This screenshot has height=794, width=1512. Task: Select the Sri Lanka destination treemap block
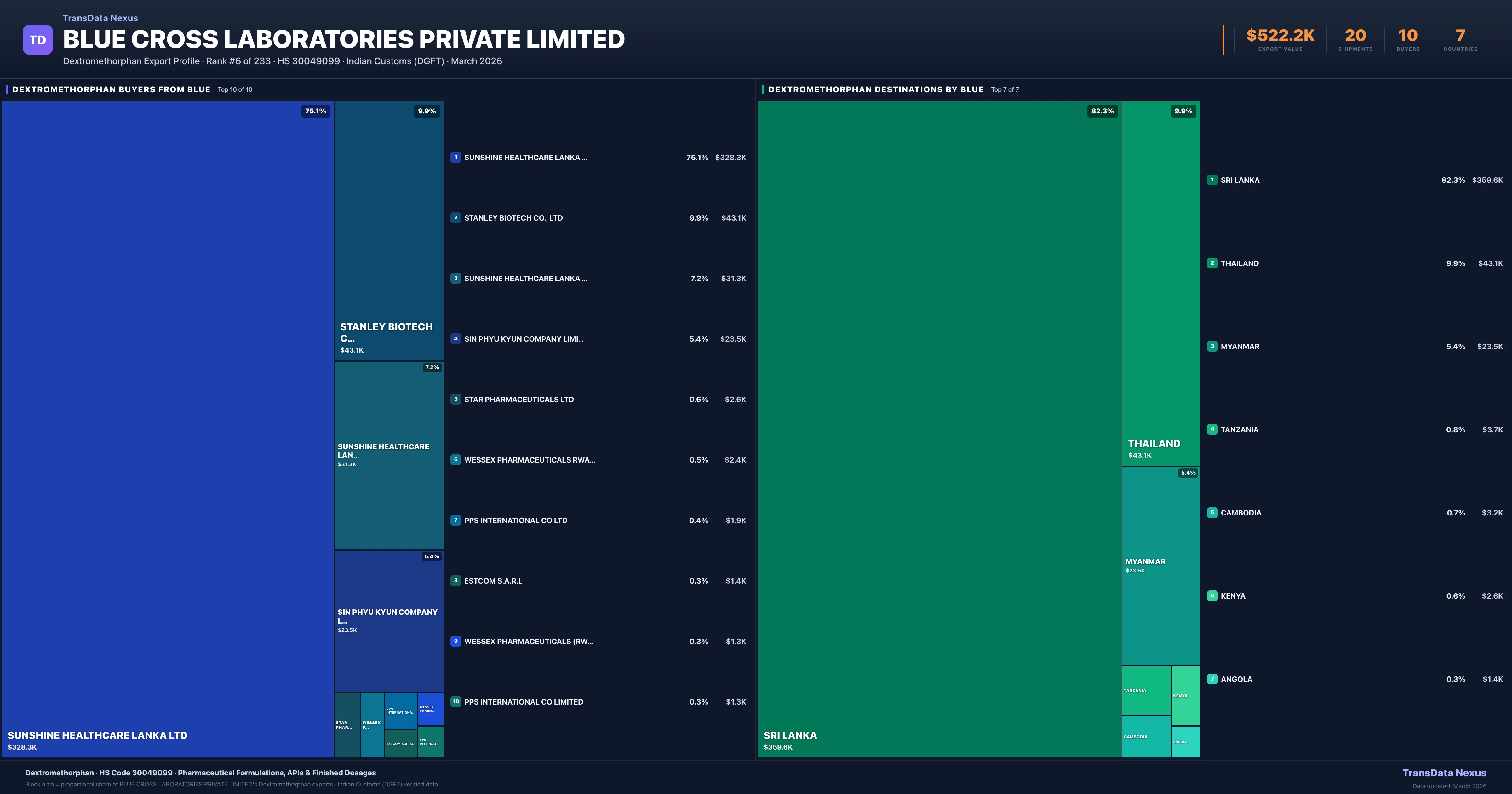point(939,429)
